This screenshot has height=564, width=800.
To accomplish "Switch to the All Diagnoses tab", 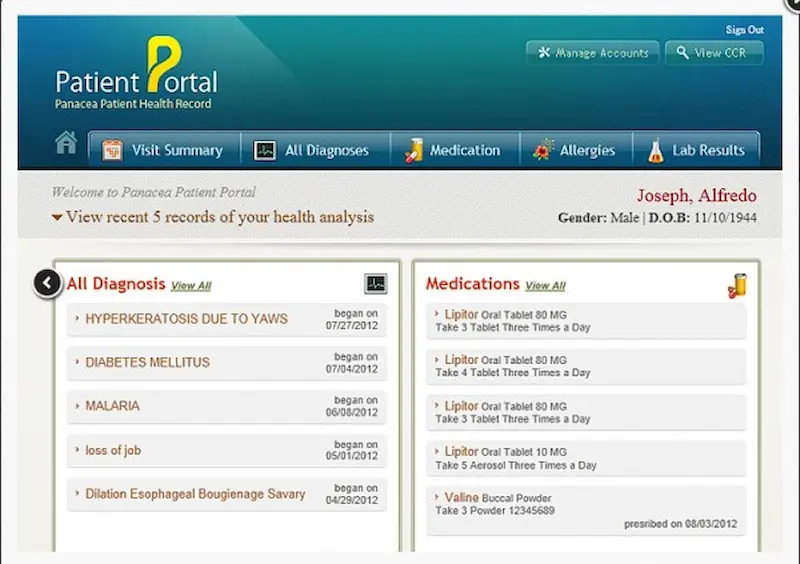I will [x=315, y=150].
